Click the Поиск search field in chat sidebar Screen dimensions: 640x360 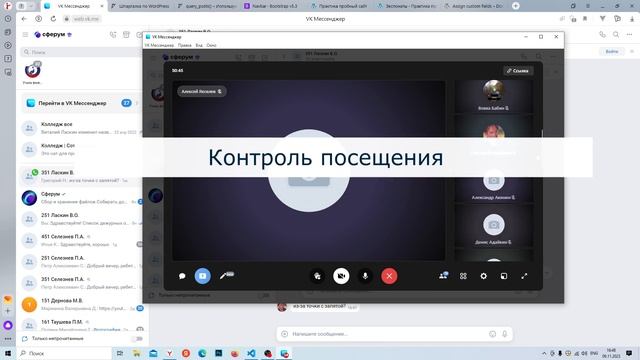click(x=80, y=52)
